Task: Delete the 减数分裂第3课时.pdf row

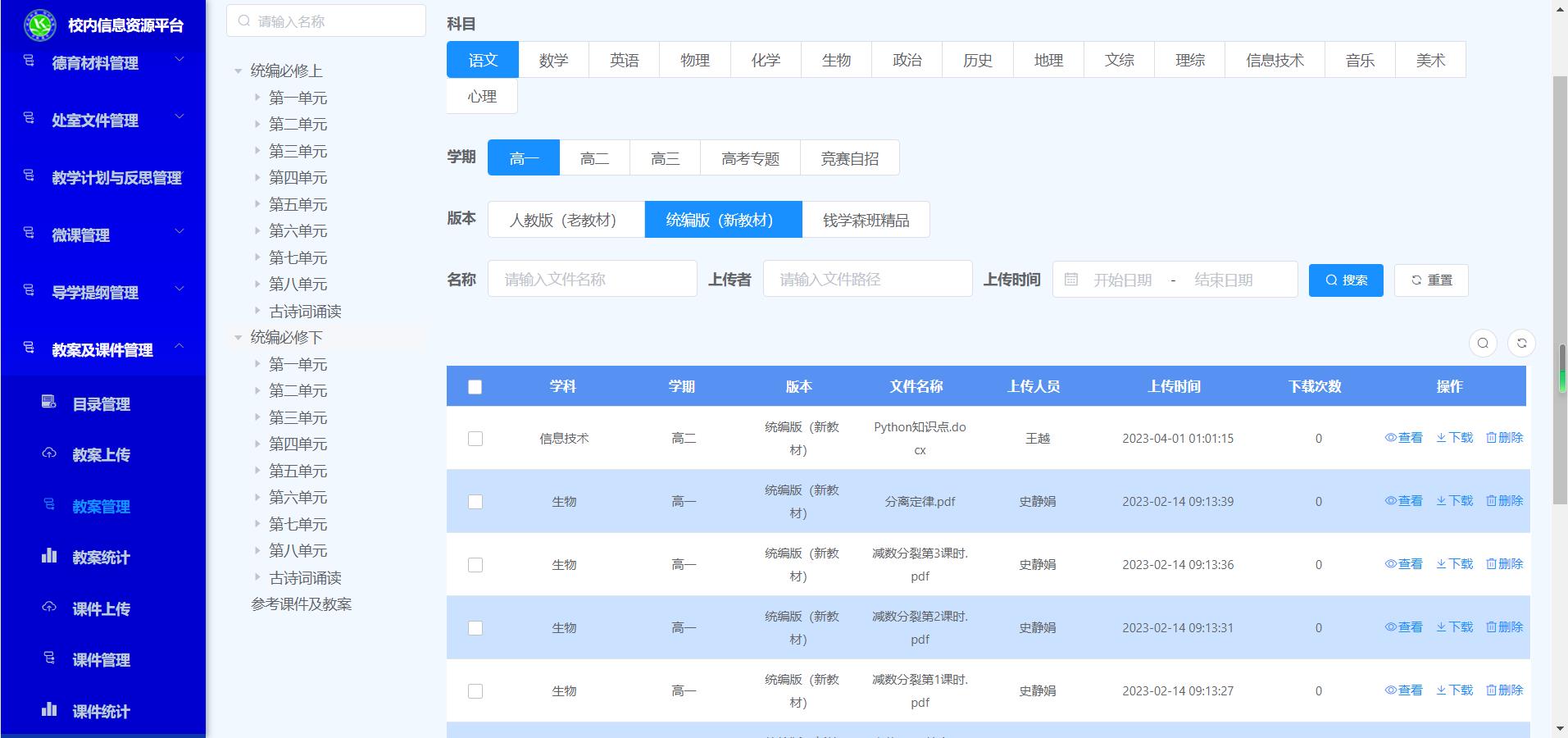Action: [1504, 564]
